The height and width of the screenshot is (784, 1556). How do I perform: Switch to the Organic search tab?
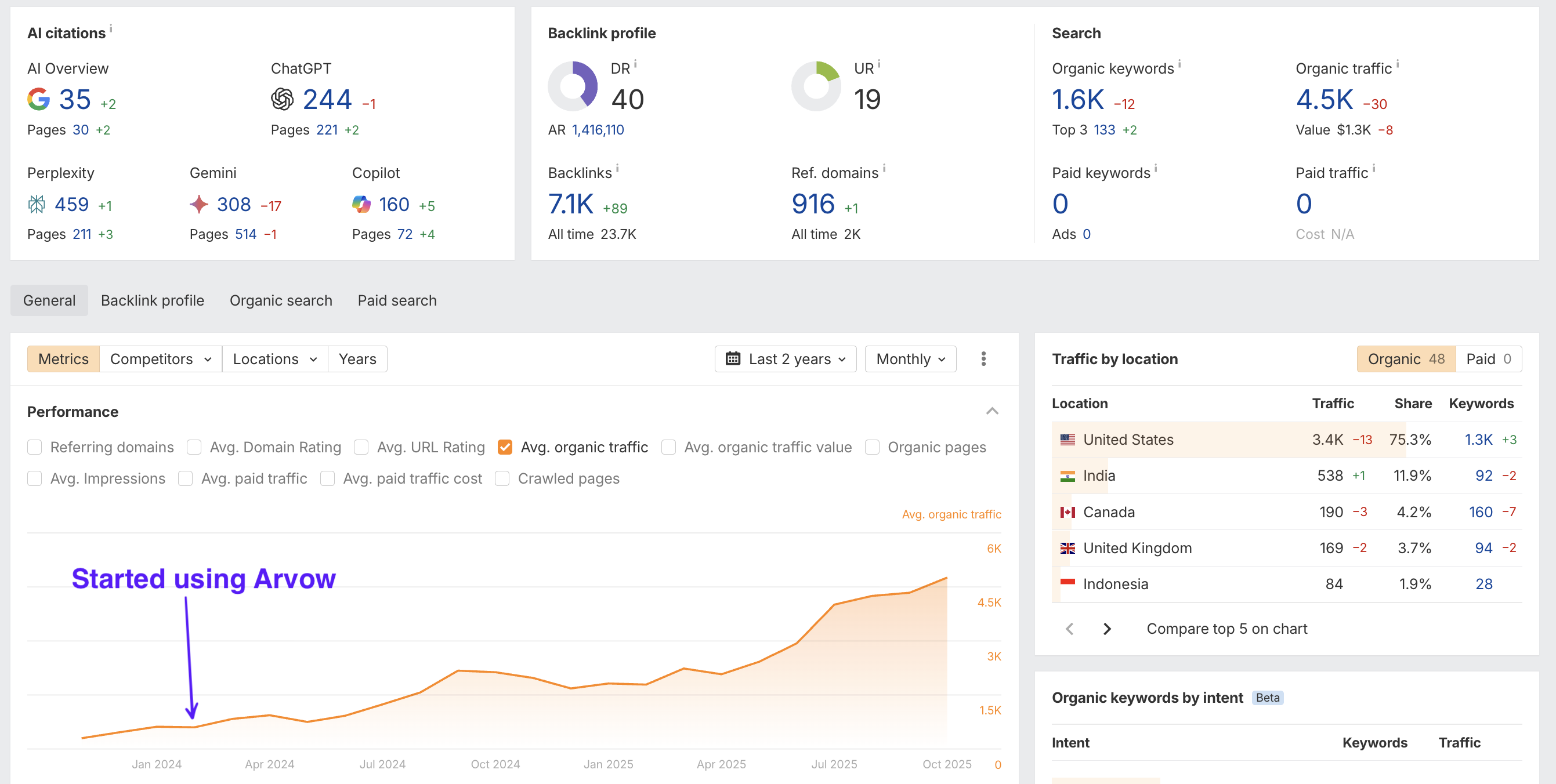coord(281,300)
